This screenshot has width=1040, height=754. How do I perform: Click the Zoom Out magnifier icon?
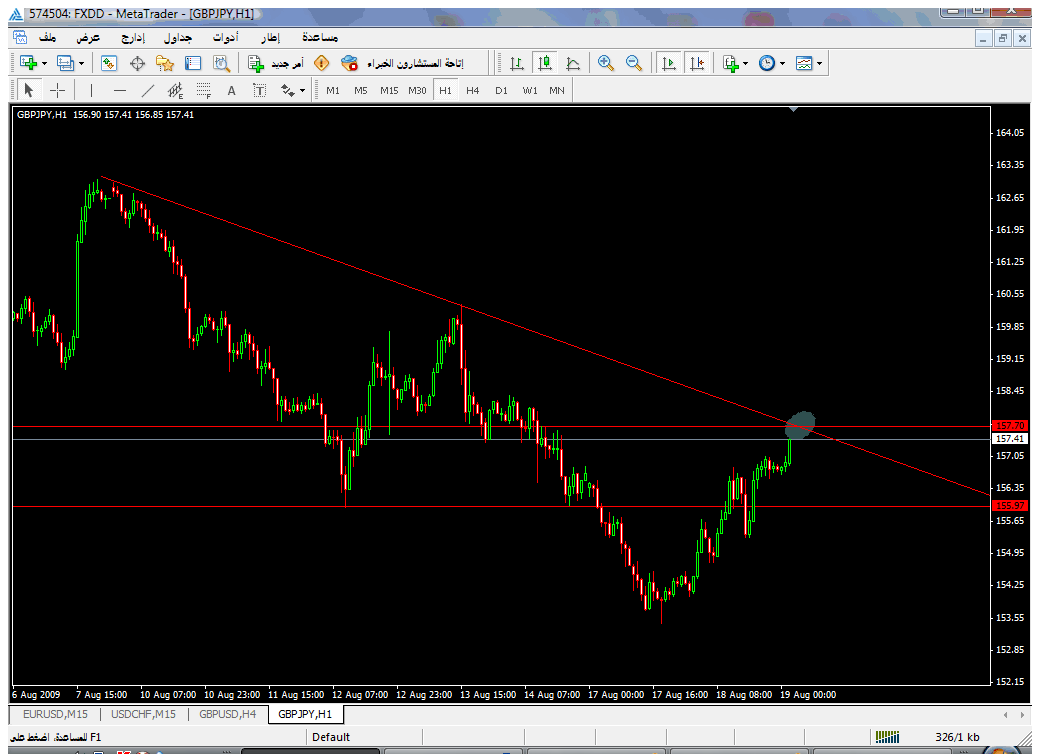[x=633, y=63]
